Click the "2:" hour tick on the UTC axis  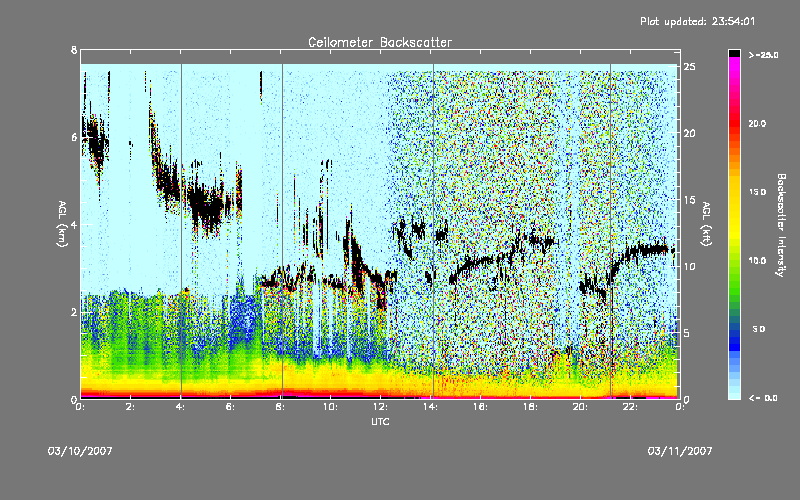(130, 407)
